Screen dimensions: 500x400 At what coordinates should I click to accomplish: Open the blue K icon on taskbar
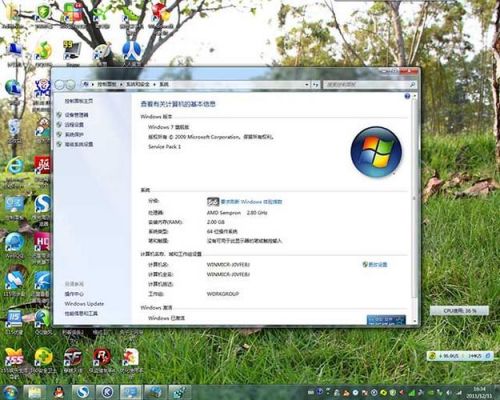coord(107,392)
